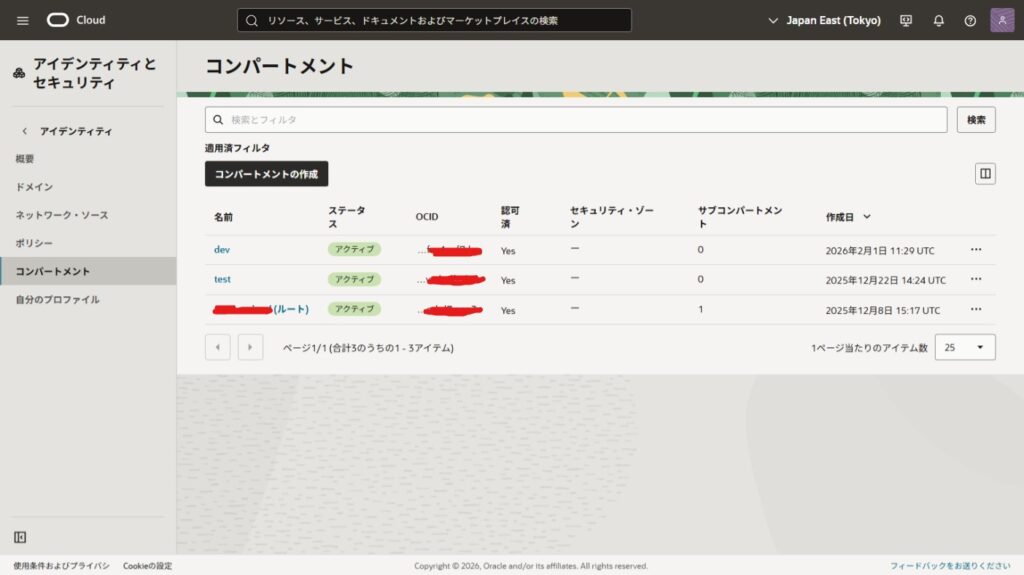The height and width of the screenshot is (575, 1024).
Task: Open the dev compartment link
Action: pyautogui.click(x=222, y=249)
